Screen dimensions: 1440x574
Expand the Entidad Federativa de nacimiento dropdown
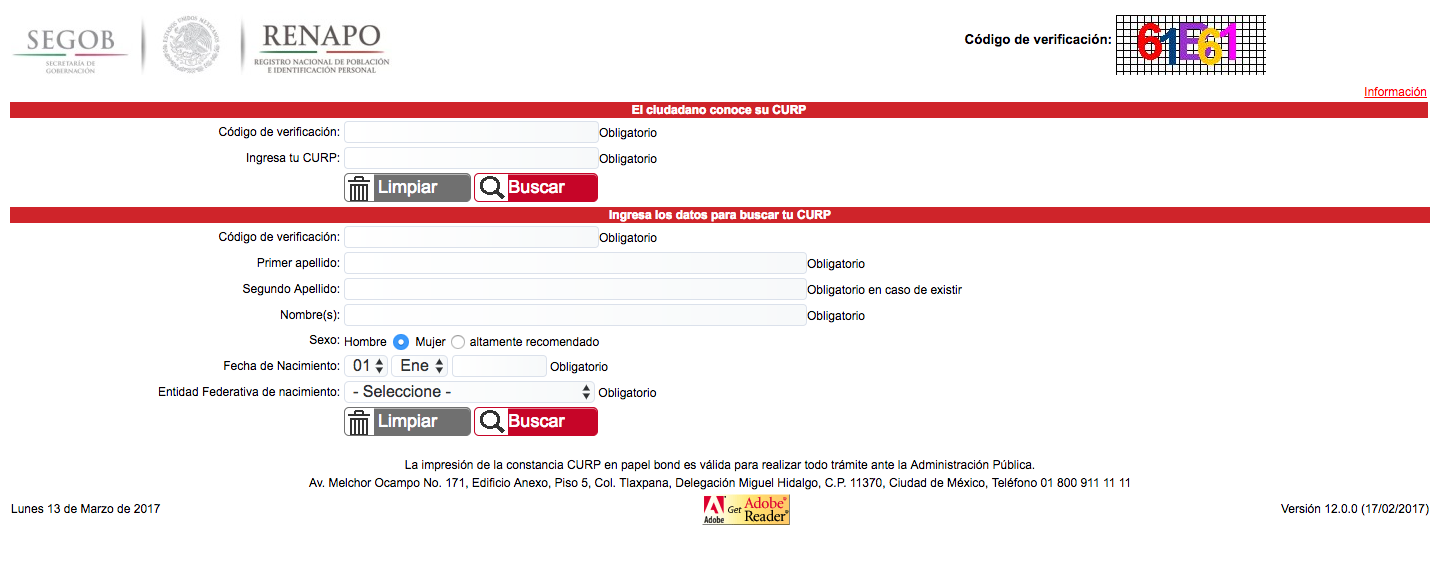(x=470, y=392)
